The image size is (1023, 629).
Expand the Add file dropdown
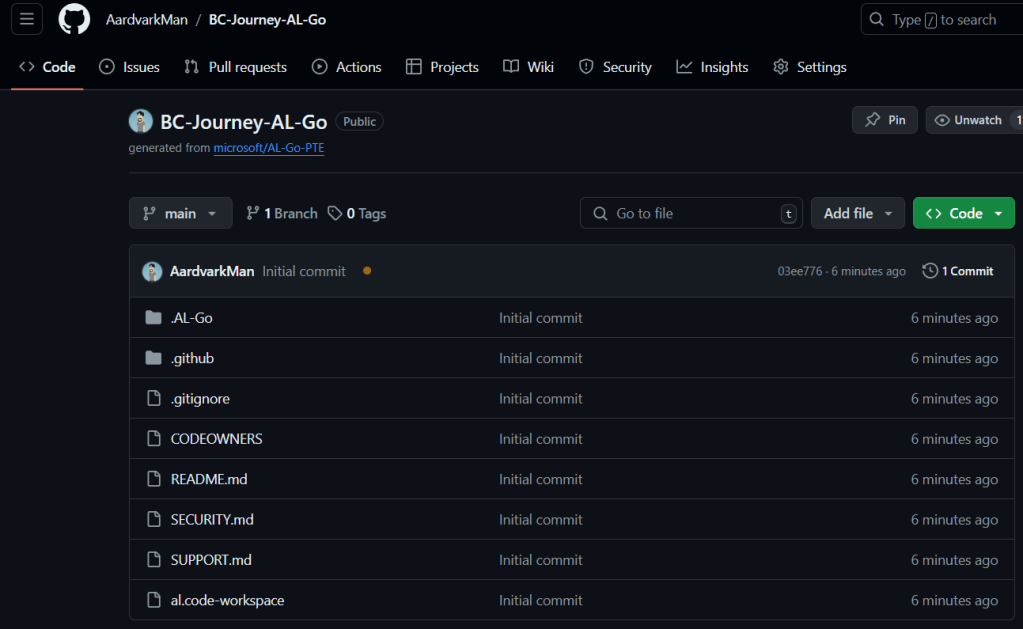[x=857, y=213]
